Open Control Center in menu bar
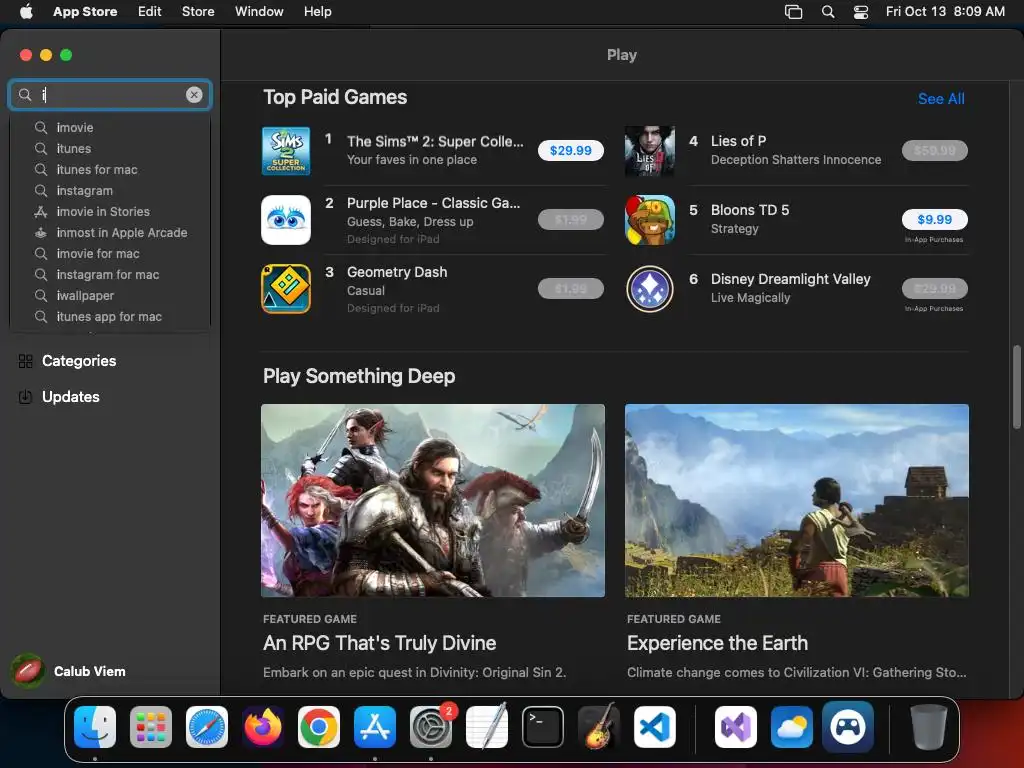Image resolution: width=1024 pixels, height=768 pixels. click(x=861, y=11)
